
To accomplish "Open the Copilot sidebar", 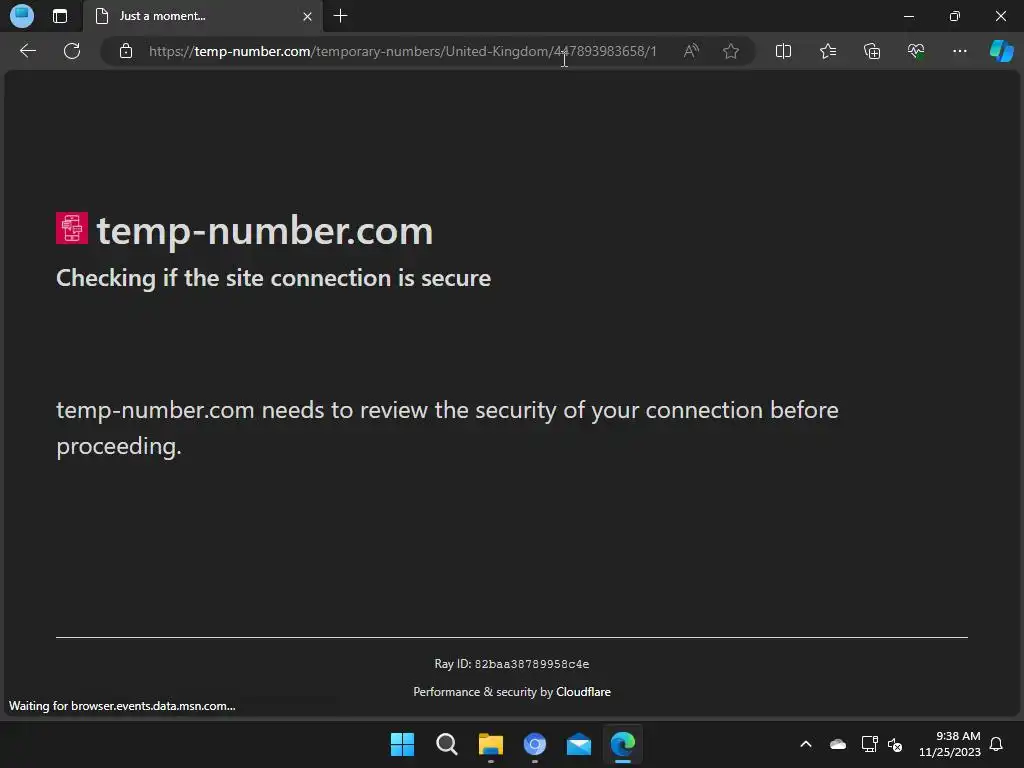I will point(1001,51).
